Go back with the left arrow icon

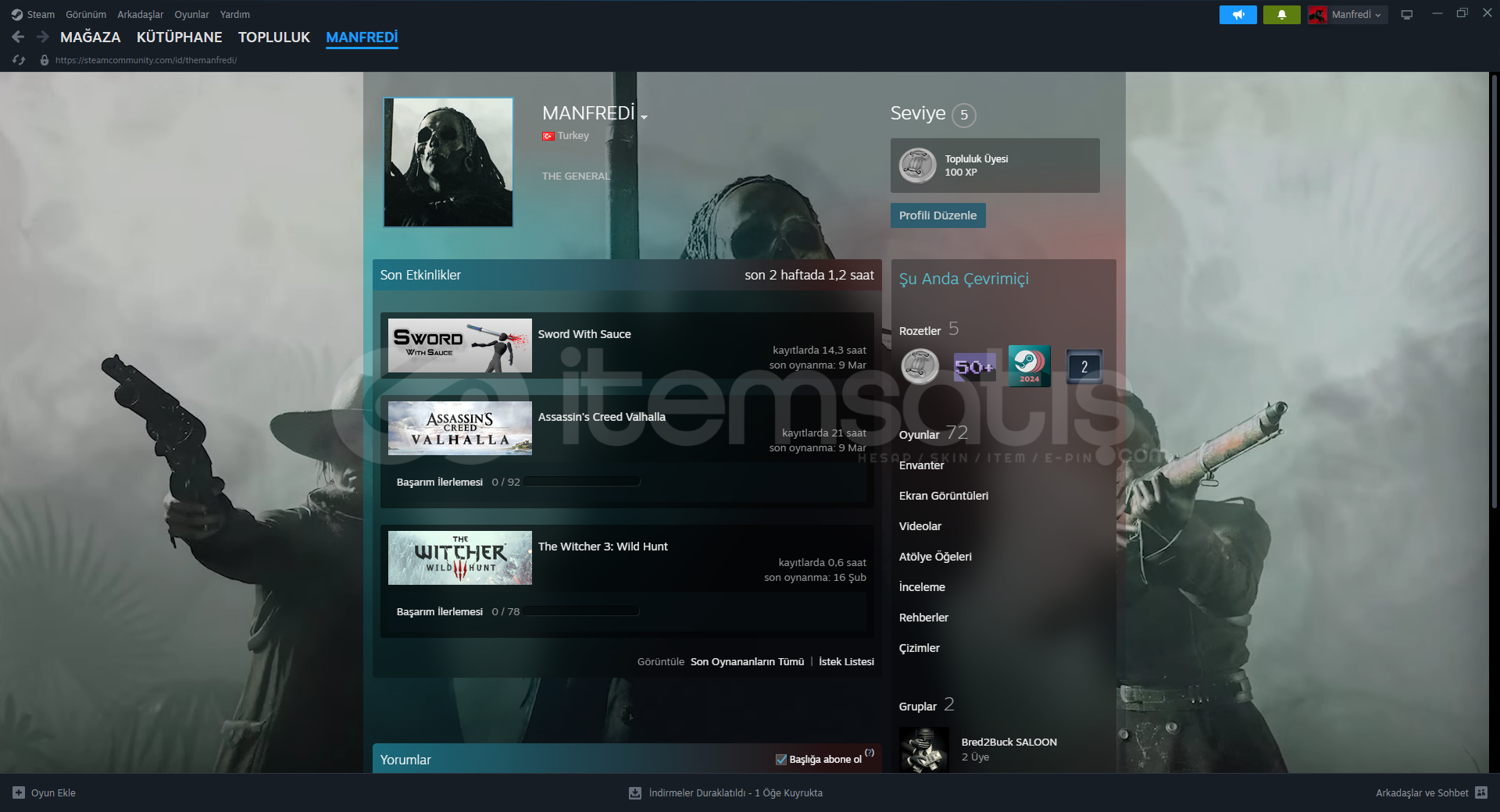coord(18,37)
